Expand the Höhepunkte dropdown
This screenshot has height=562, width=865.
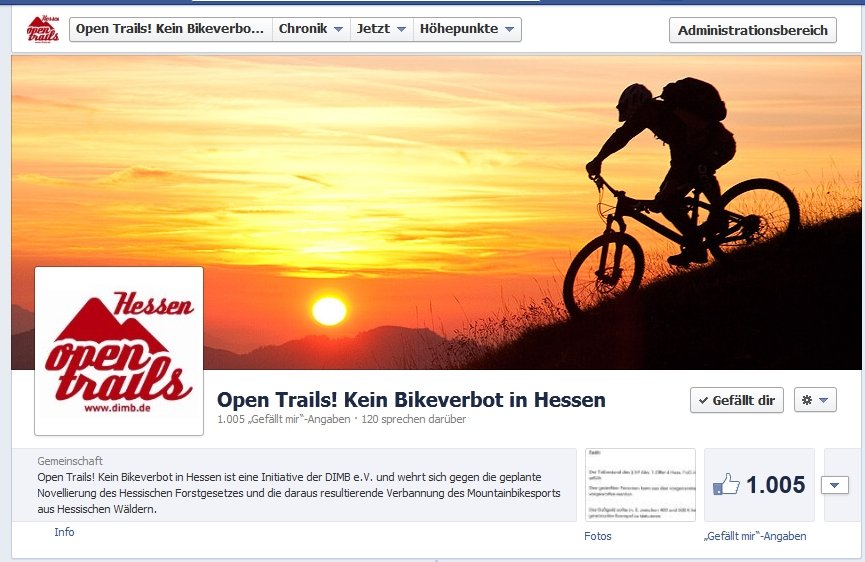(467, 29)
